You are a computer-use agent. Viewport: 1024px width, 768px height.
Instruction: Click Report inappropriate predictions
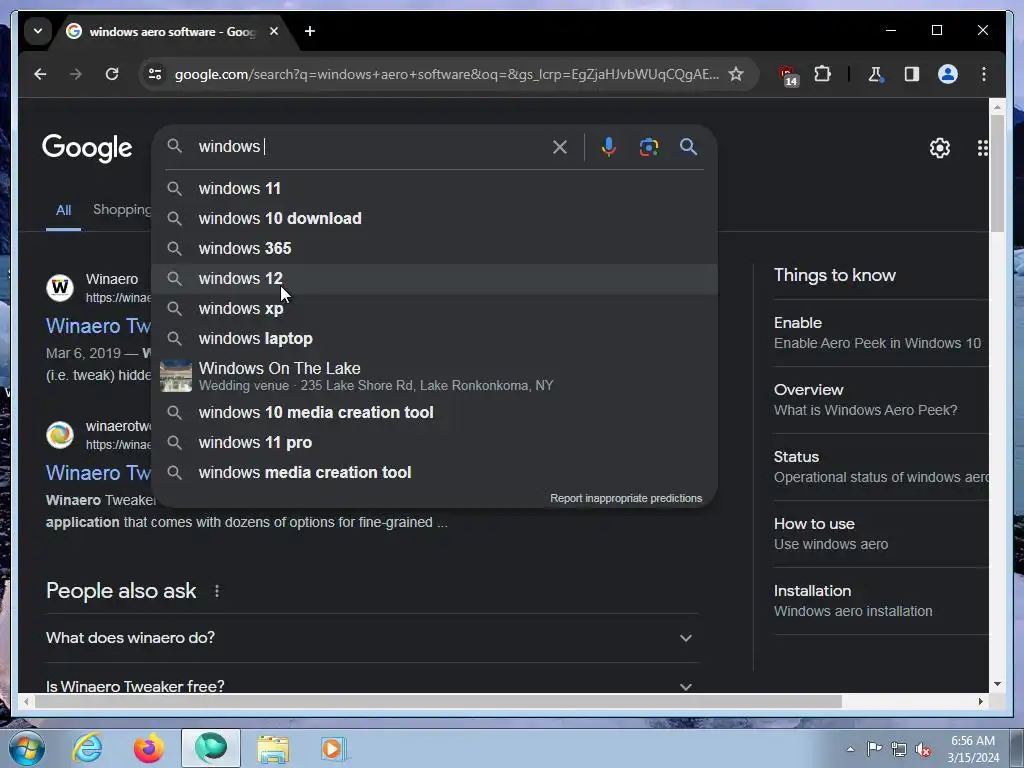click(x=626, y=498)
